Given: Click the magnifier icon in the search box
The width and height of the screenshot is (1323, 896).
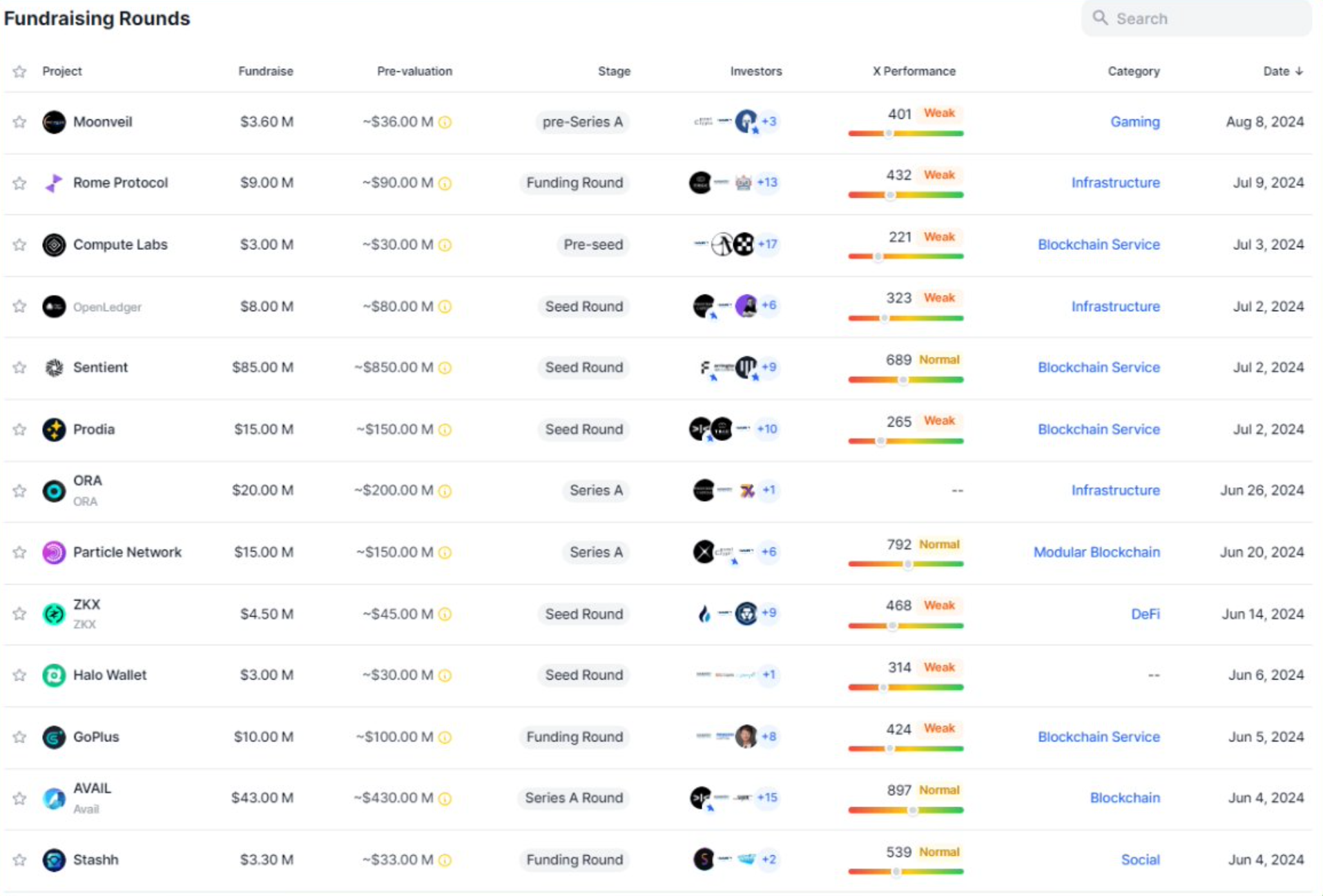Looking at the screenshot, I should click(1100, 18).
